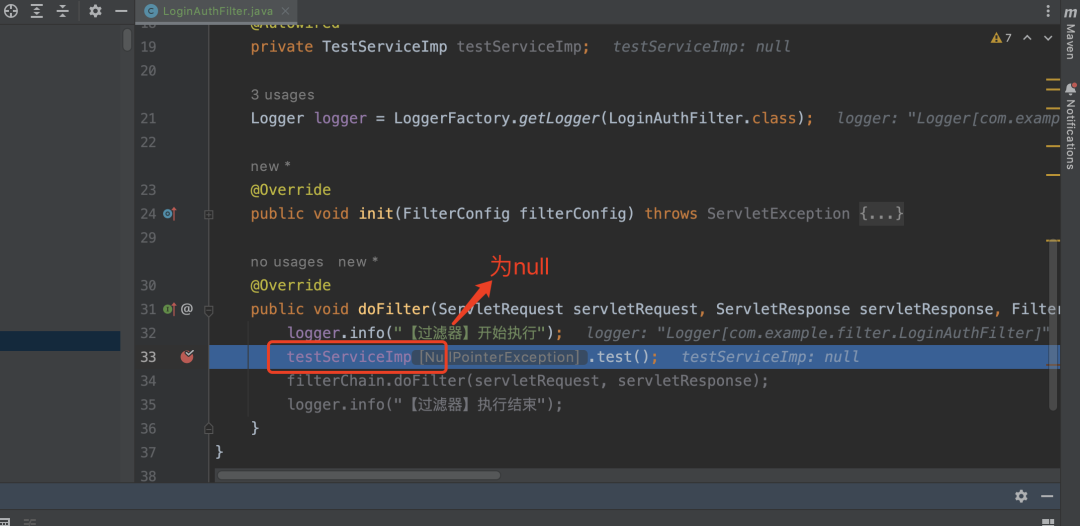This screenshot has height=526, width=1080.
Task: Go to previous highlighted problem arrow
Action: pyautogui.click(x=1027, y=38)
